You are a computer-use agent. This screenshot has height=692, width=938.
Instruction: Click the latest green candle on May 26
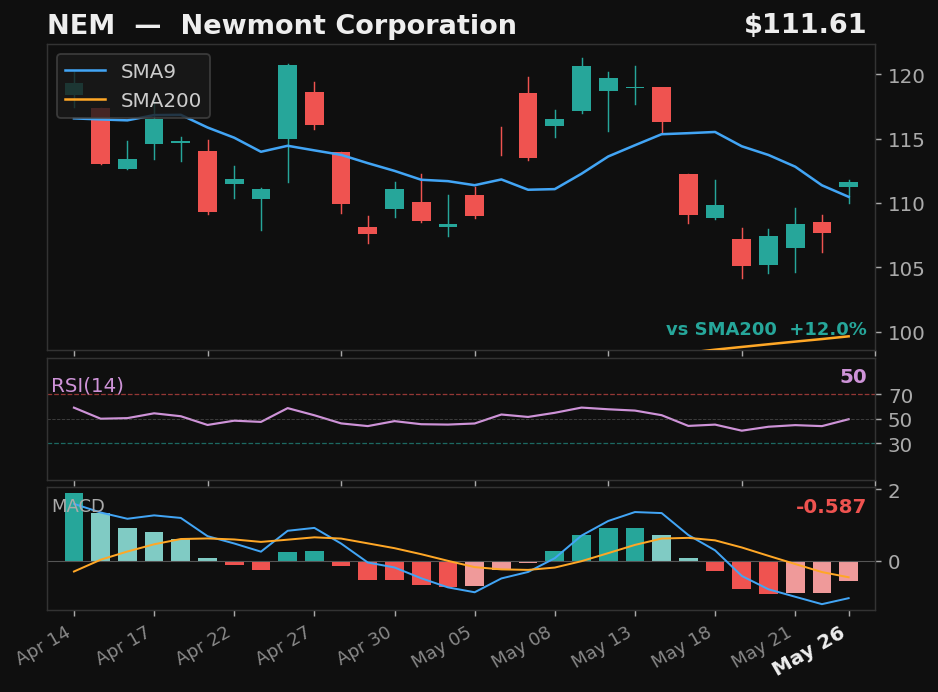(x=849, y=184)
